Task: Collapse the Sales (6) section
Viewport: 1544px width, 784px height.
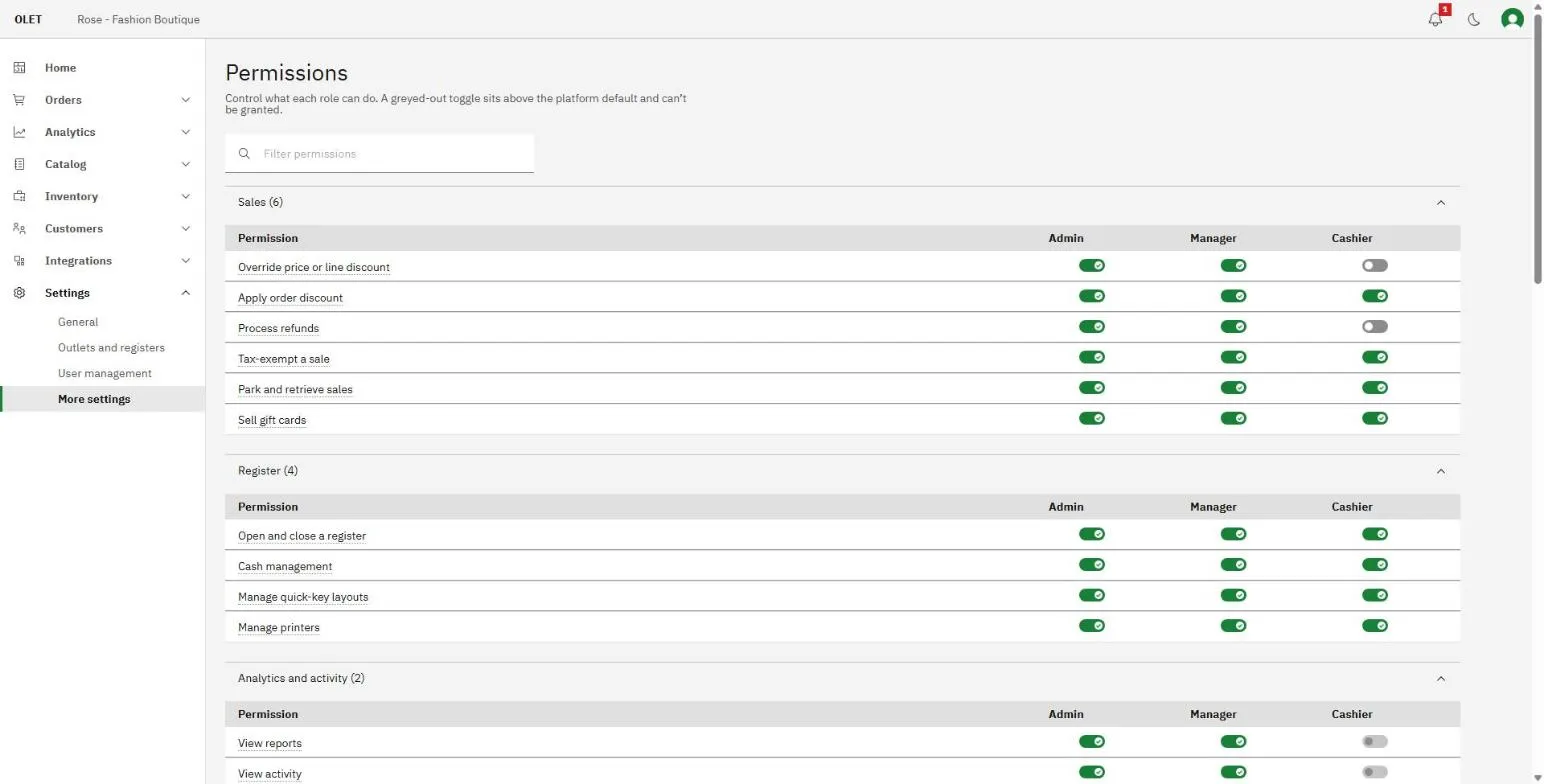Action: (1441, 203)
